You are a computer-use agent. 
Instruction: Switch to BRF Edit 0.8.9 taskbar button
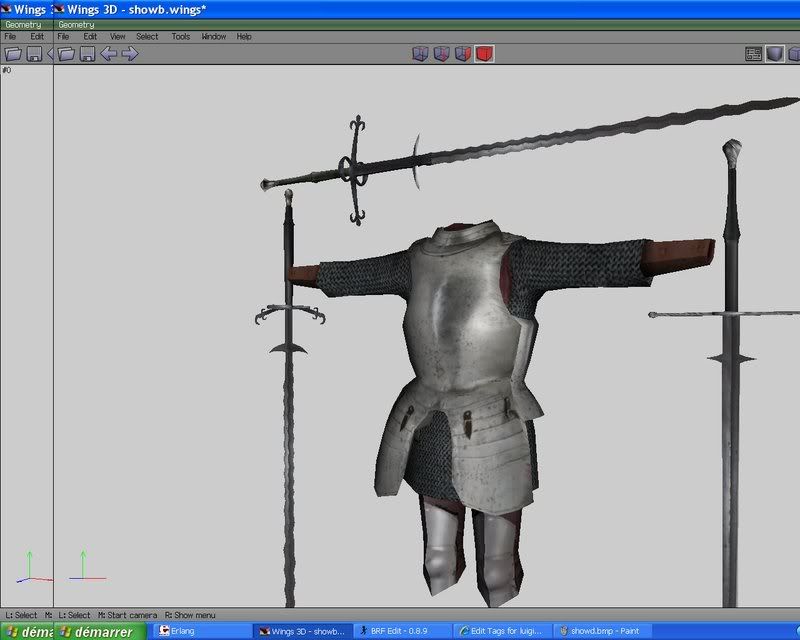coord(400,631)
